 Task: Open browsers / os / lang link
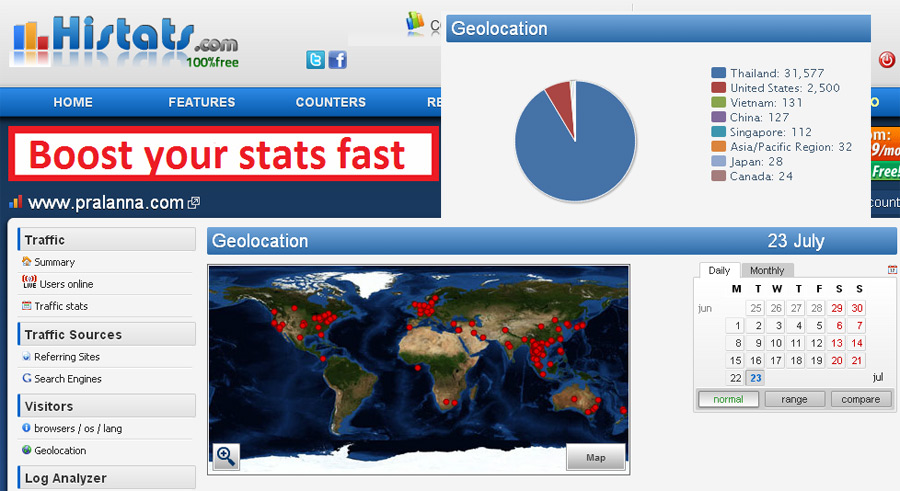pyautogui.click(x=78, y=428)
